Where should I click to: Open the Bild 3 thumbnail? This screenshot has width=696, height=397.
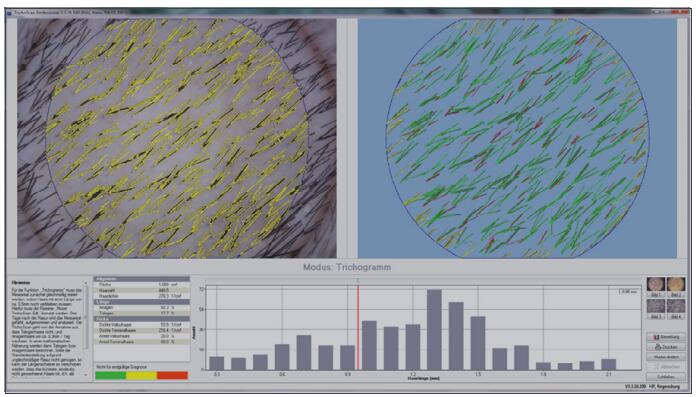(656, 306)
